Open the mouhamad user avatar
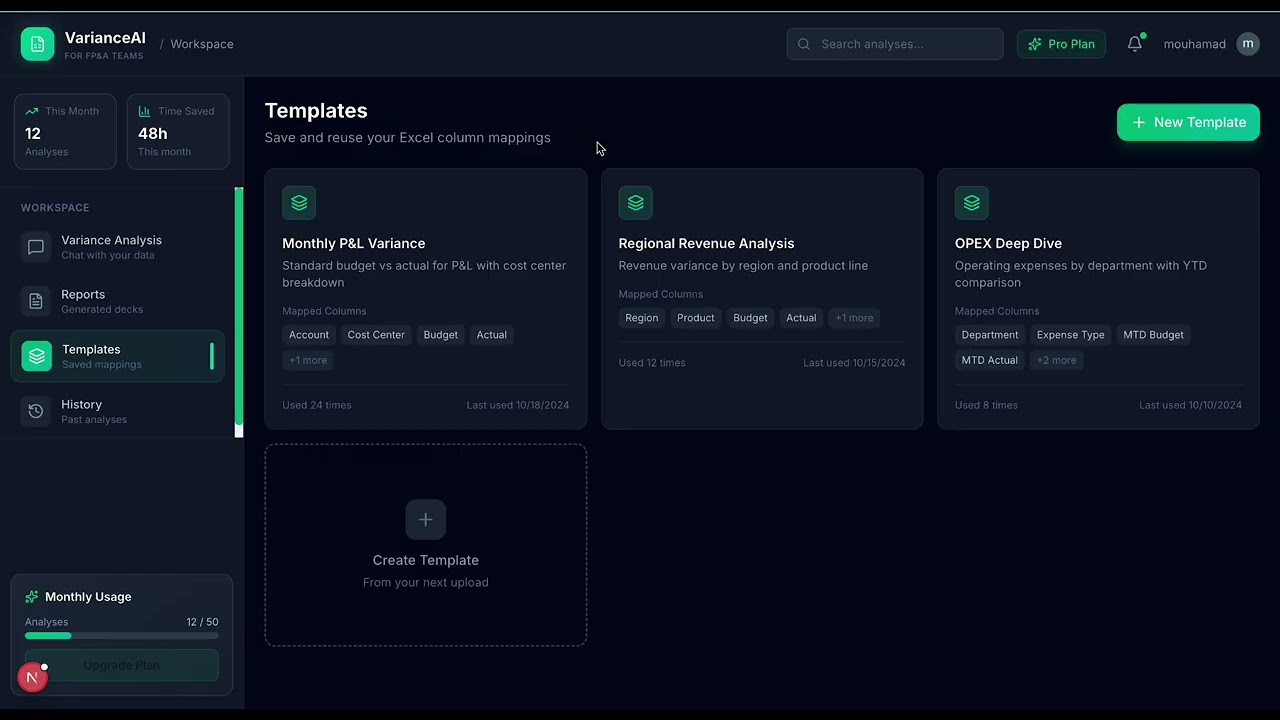Viewport: 1280px width, 720px height. (x=1248, y=44)
